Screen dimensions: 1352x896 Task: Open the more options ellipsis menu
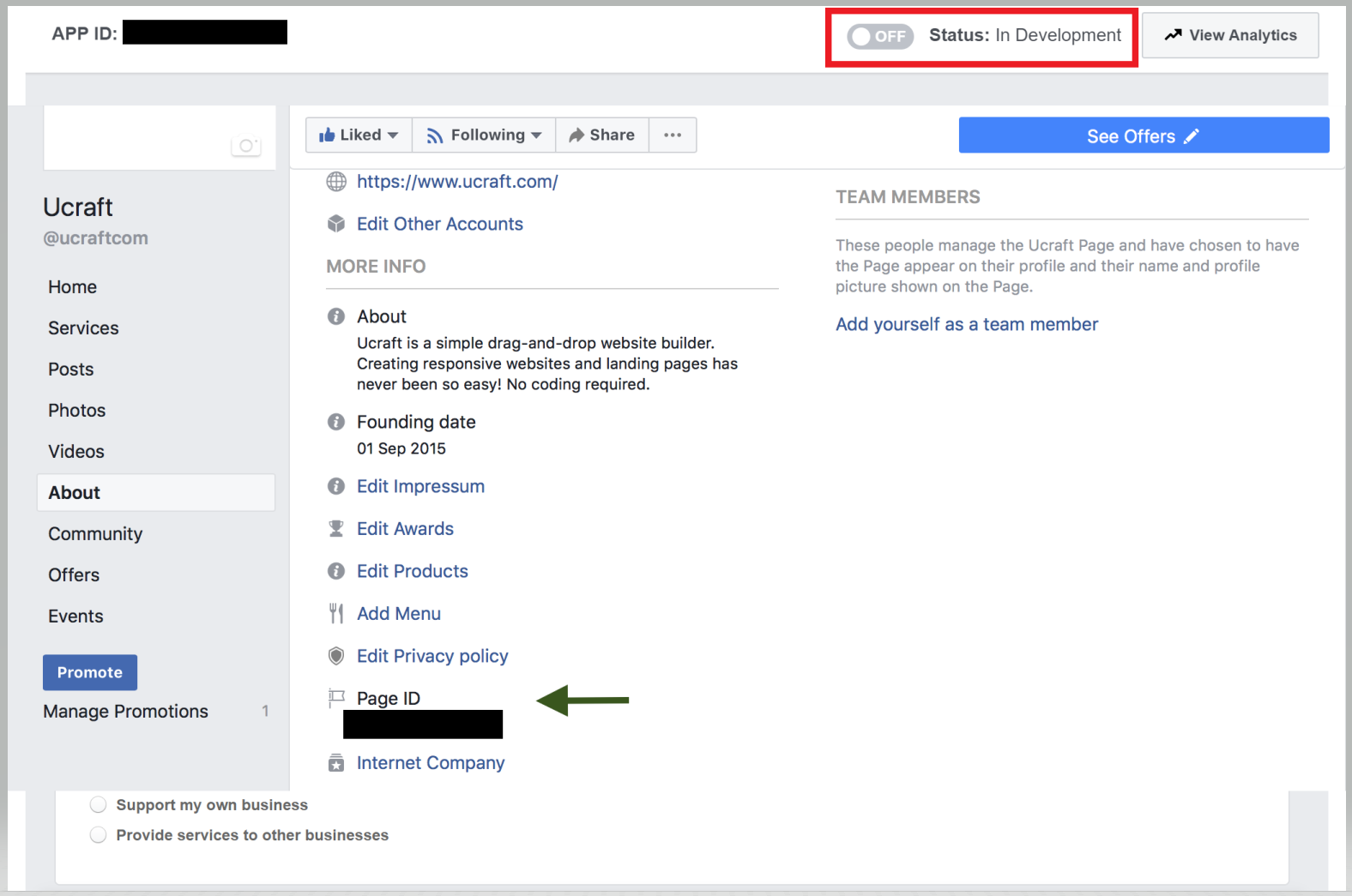(673, 135)
